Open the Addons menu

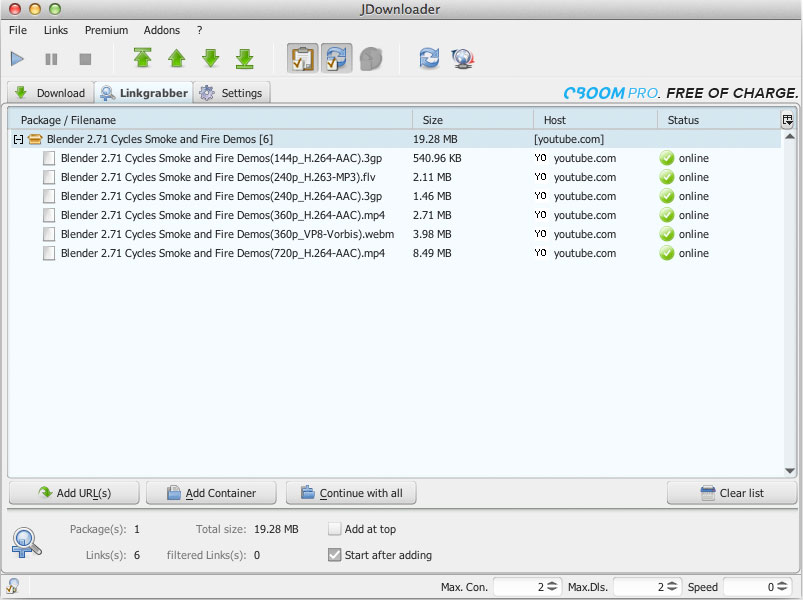point(162,30)
